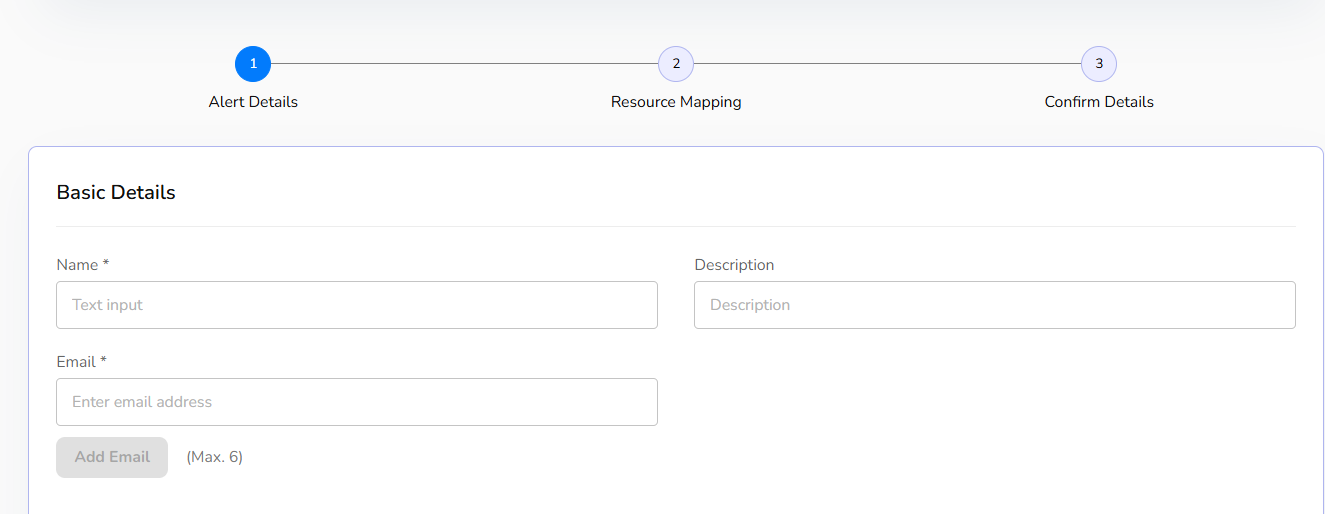Viewport: 1325px width, 514px height.
Task: Click into the Description input field
Action: (x=994, y=305)
